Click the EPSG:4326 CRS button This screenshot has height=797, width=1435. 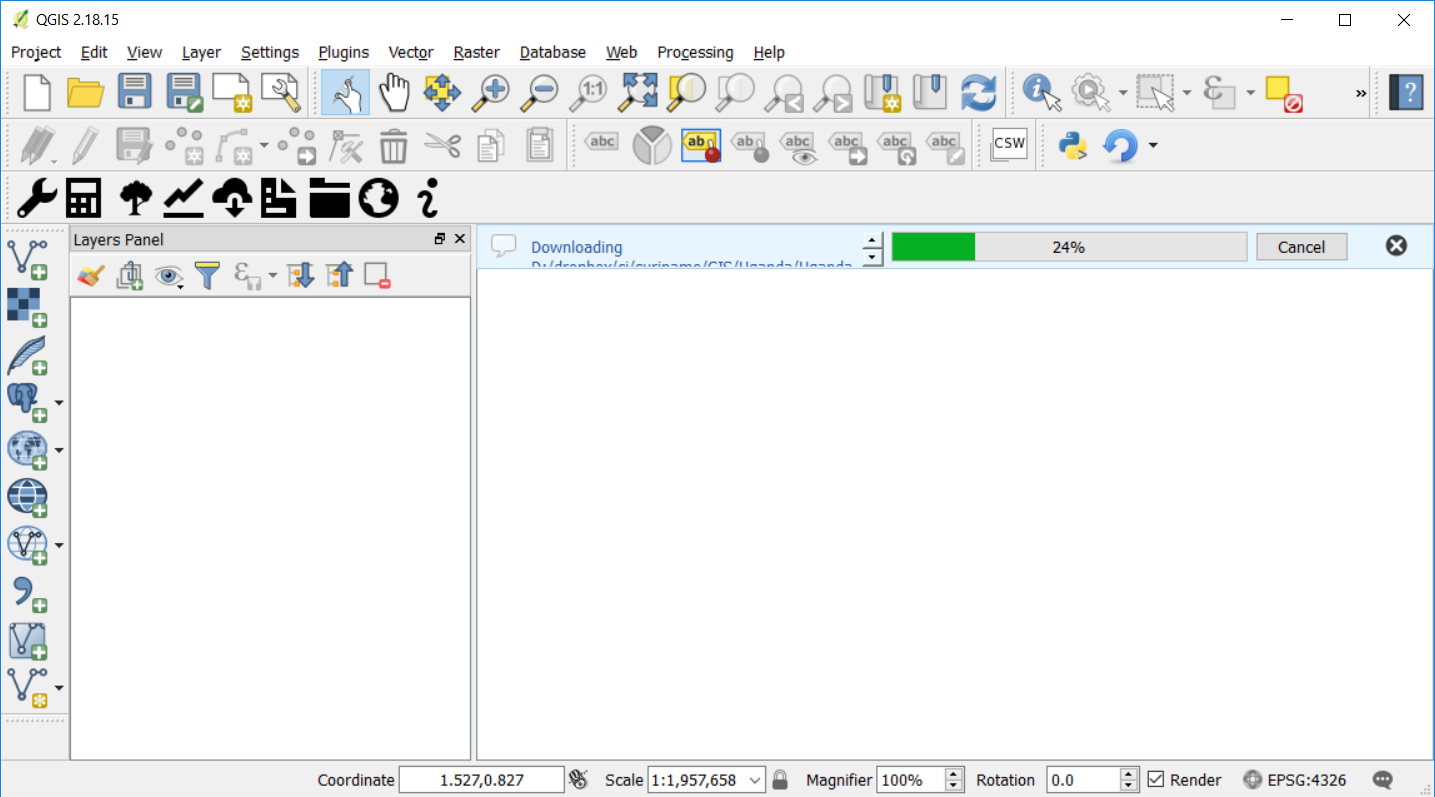[1295, 780]
